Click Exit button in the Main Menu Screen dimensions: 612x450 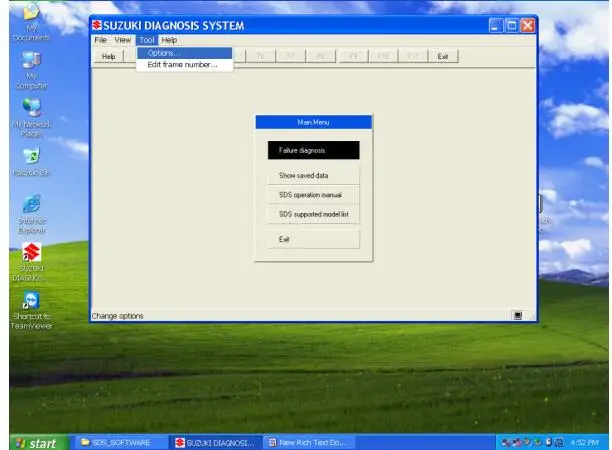point(313,239)
